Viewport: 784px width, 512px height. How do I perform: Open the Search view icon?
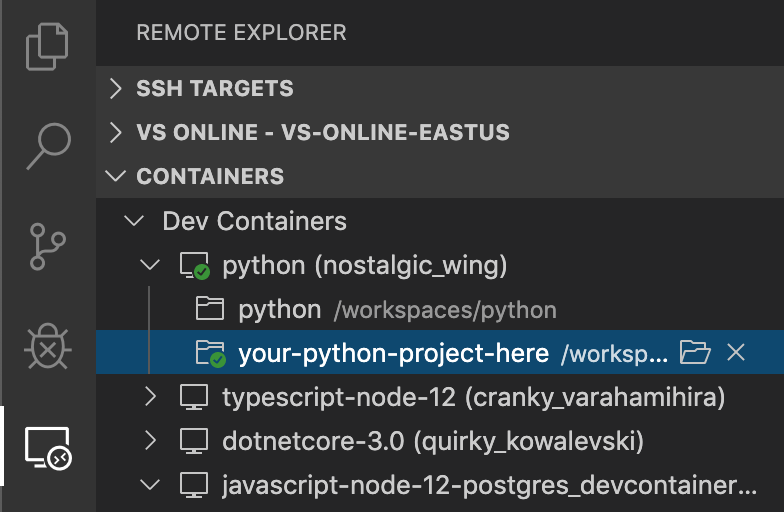(48, 146)
